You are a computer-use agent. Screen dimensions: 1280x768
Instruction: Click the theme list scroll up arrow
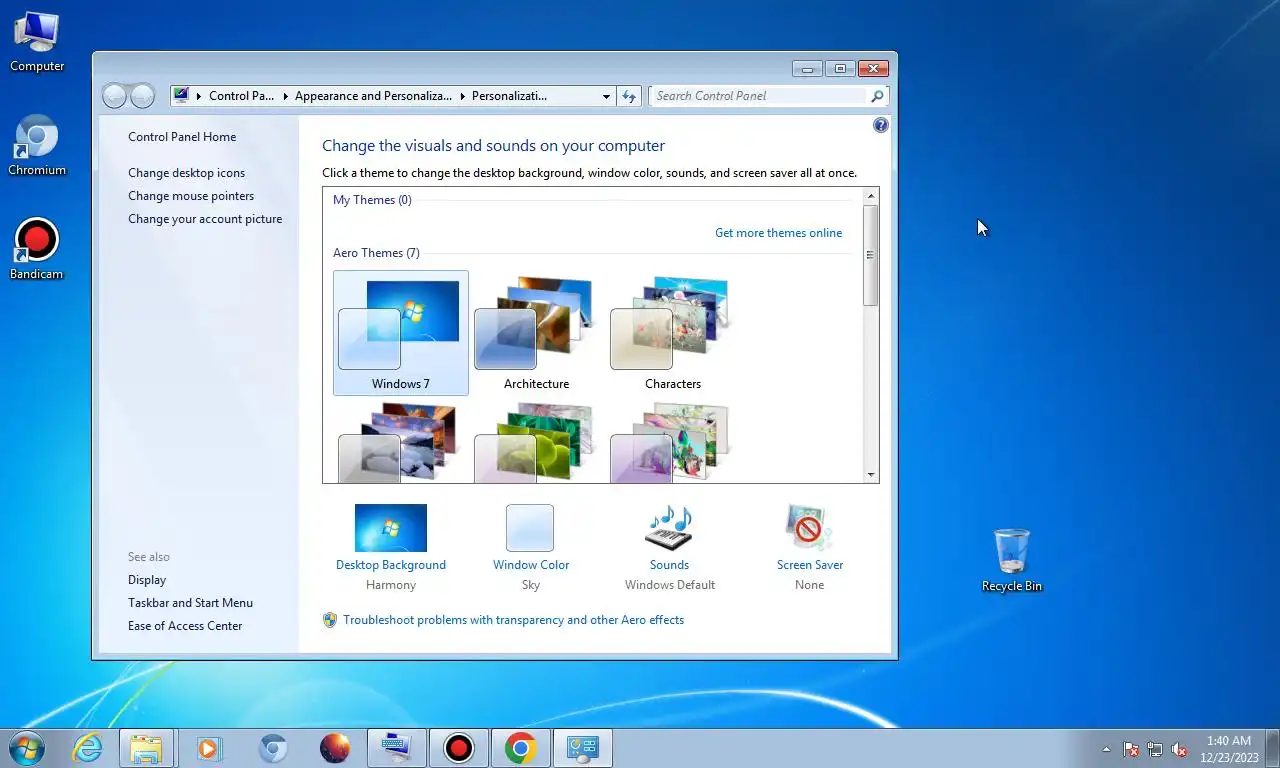coord(871,196)
